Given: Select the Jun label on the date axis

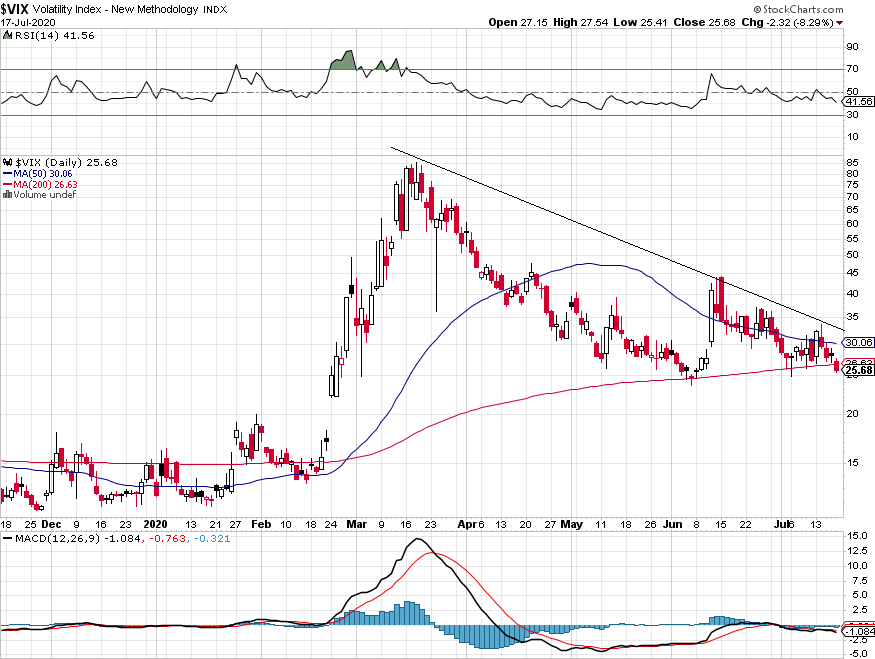Looking at the screenshot, I should coord(673,525).
